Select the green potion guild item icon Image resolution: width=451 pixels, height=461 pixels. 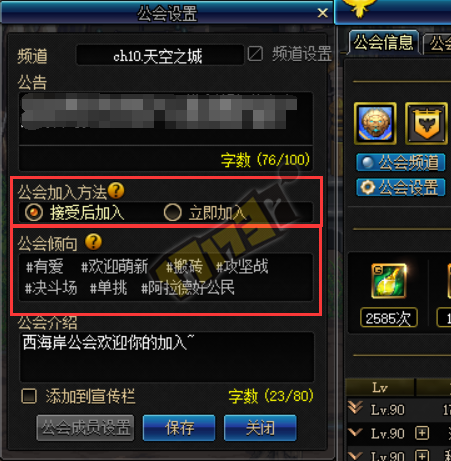point(389,281)
